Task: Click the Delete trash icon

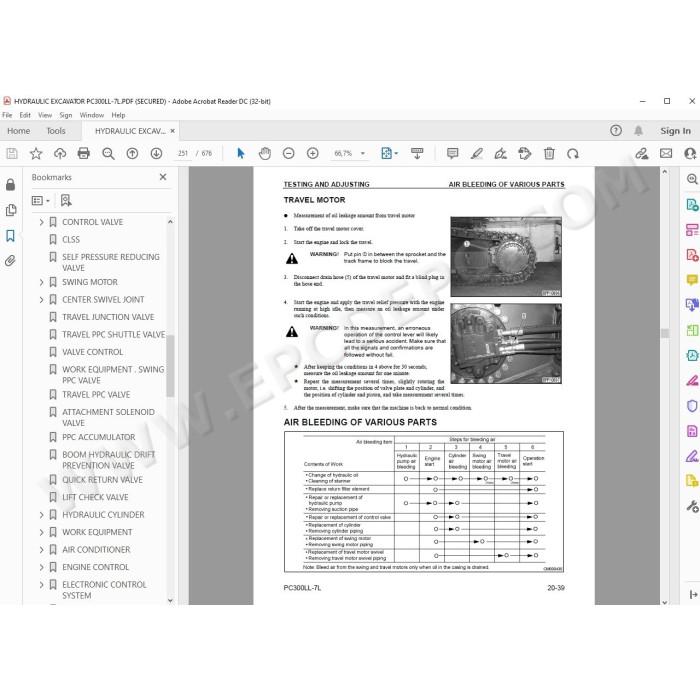Action: (x=549, y=154)
